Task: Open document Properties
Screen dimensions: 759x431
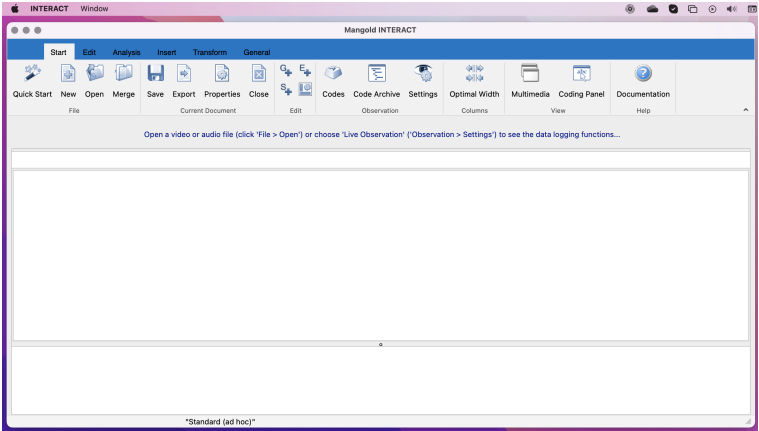Action: 222,81
